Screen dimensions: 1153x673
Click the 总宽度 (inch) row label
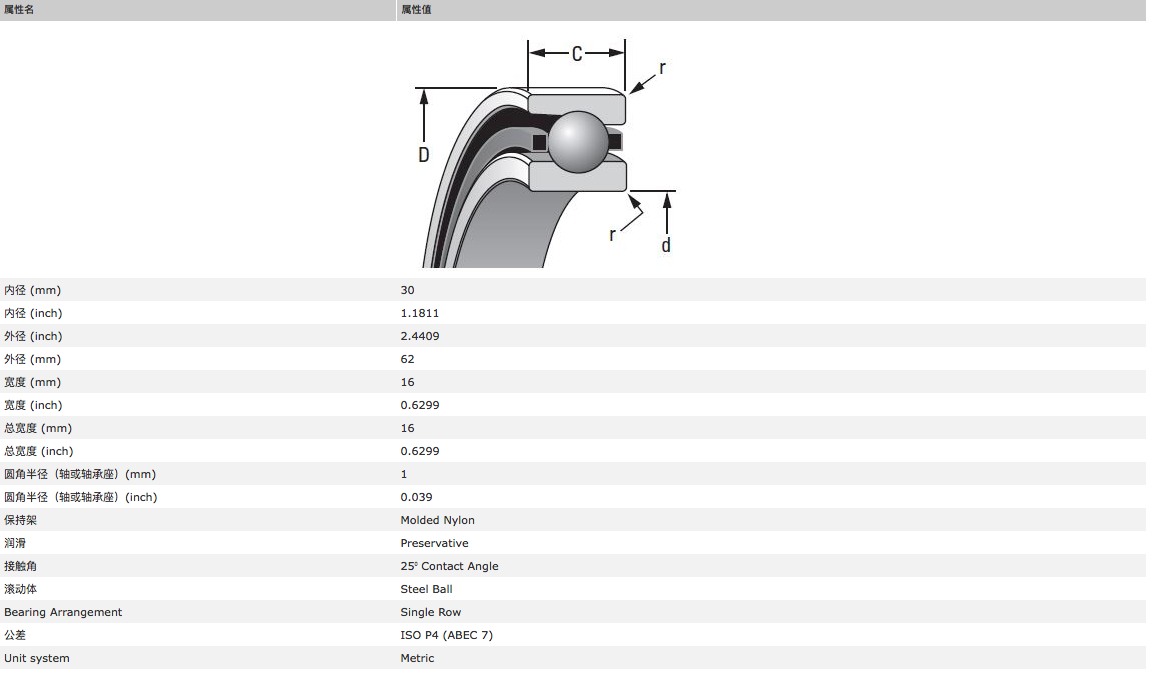(38, 451)
